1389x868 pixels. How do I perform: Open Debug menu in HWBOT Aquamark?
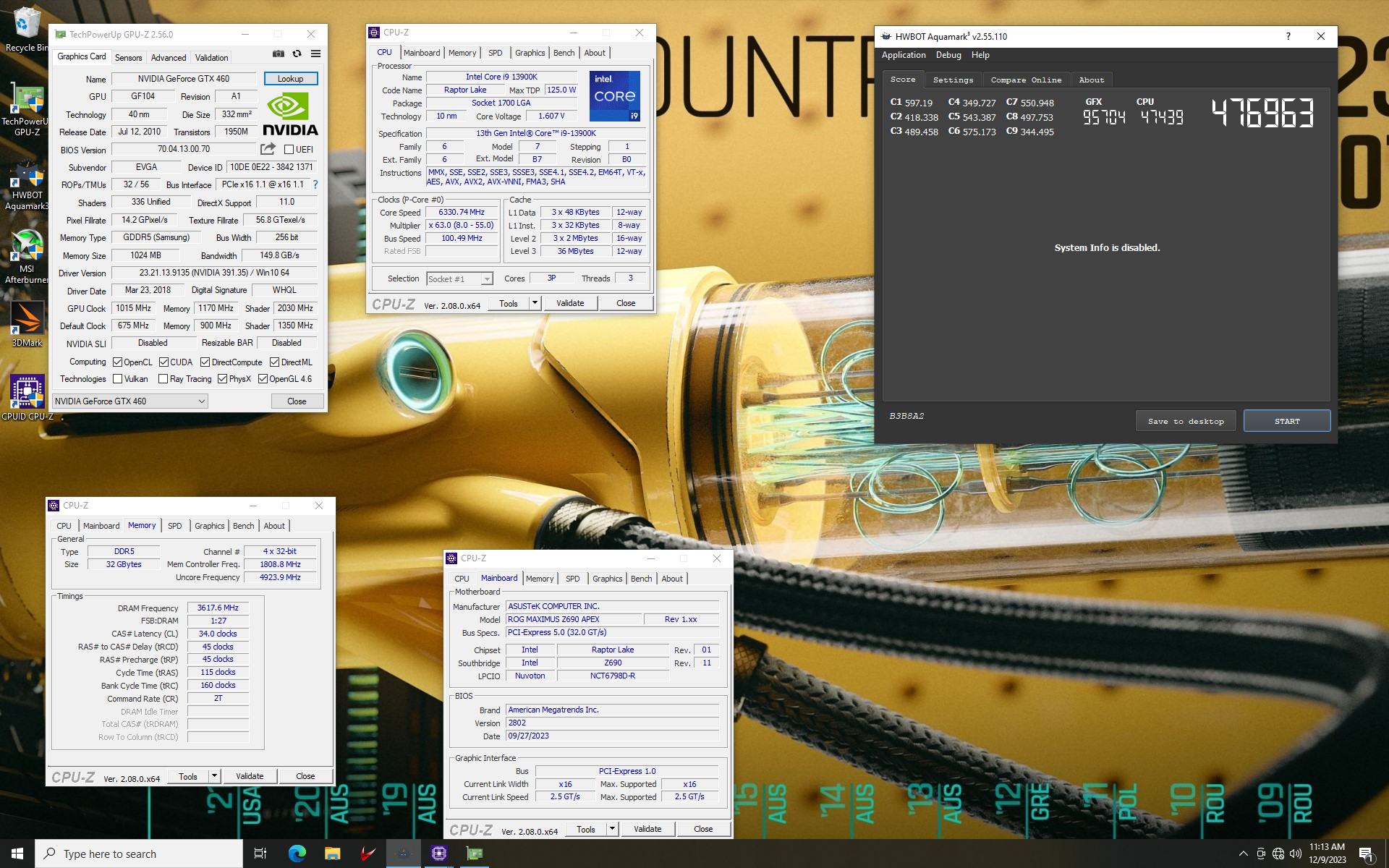(948, 55)
